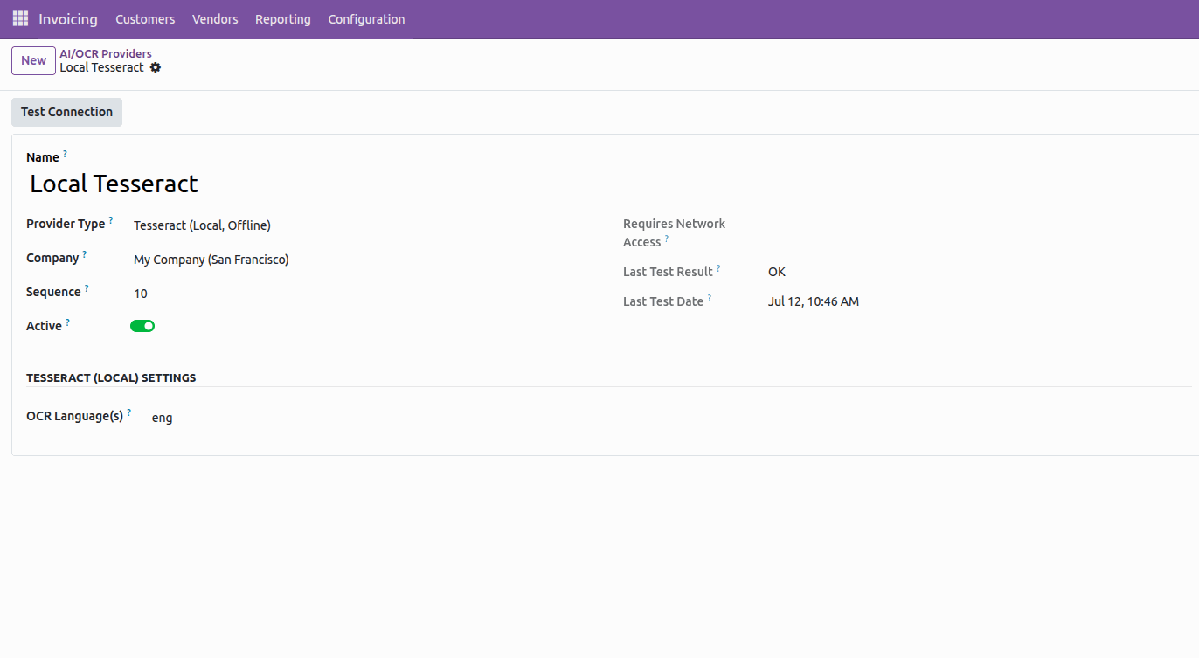1199x658 pixels.
Task: Select the Tesseract (Local) Settings section heading
Action: [x=111, y=378]
